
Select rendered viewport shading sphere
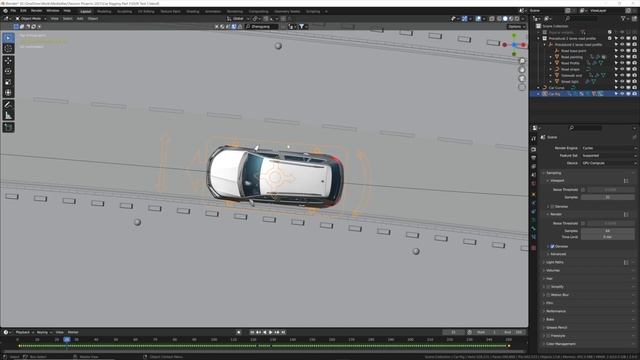517,18
